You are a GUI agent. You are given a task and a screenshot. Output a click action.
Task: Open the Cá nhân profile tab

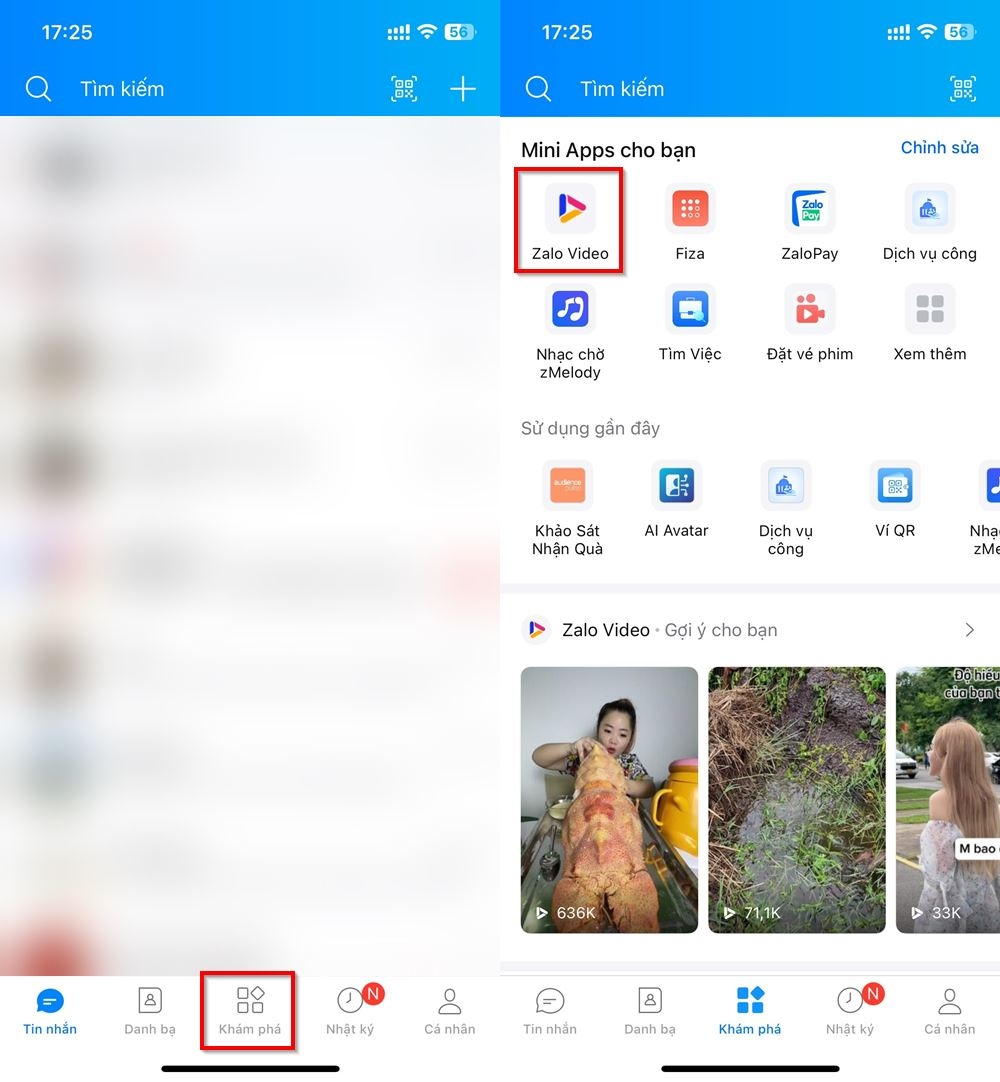[948, 1010]
